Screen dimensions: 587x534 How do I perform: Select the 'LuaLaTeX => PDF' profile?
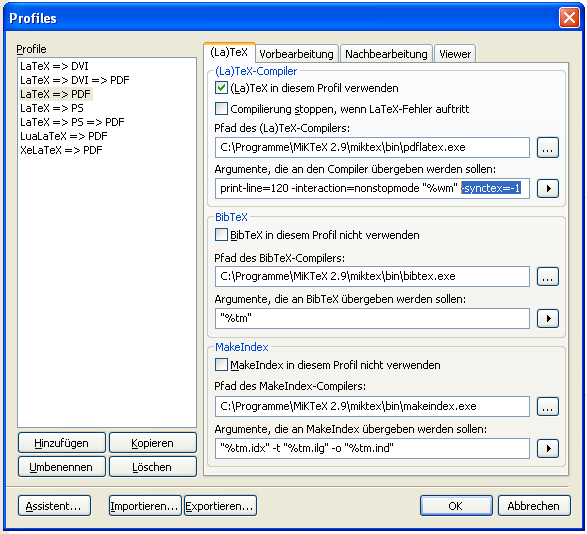(x=64, y=136)
